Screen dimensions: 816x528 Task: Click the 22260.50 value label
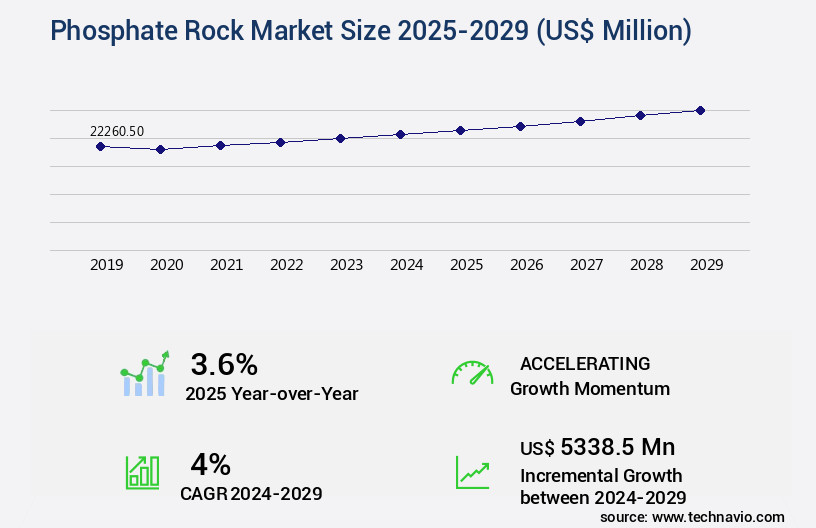pyautogui.click(x=117, y=131)
